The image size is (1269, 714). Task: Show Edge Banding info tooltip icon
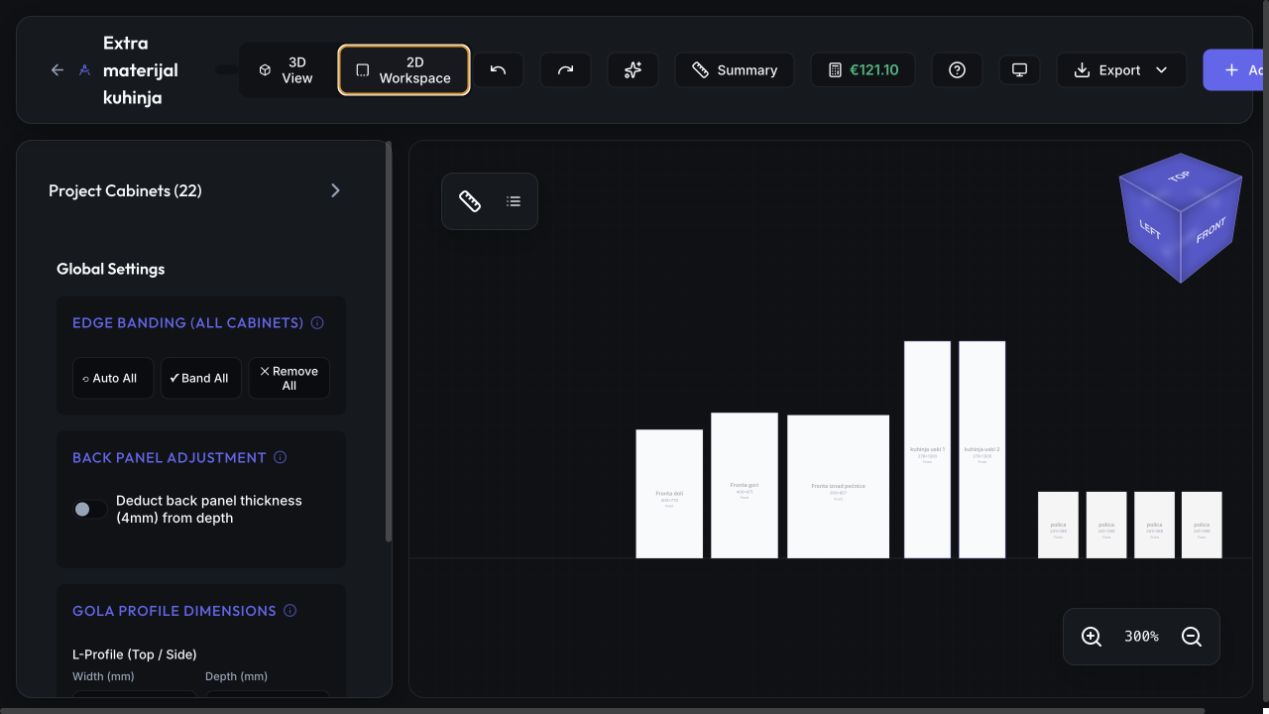pyautogui.click(x=317, y=323)
